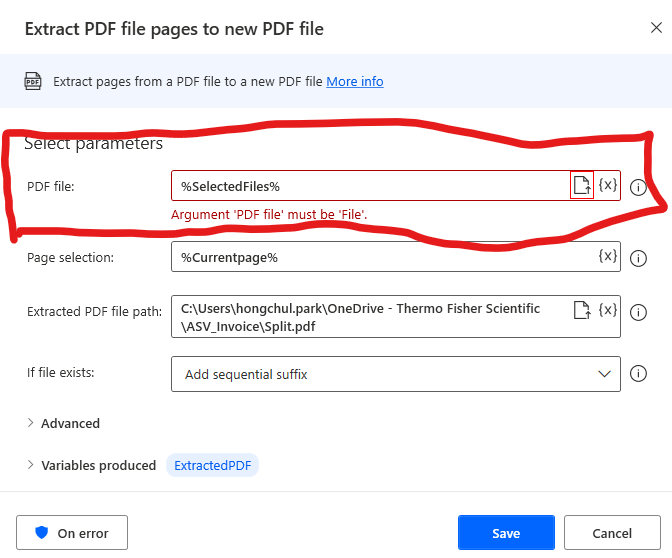The height and width of the screenshot is (558, 672).
Task: Click the Page selection input field
Action: (x=384, y=257)
